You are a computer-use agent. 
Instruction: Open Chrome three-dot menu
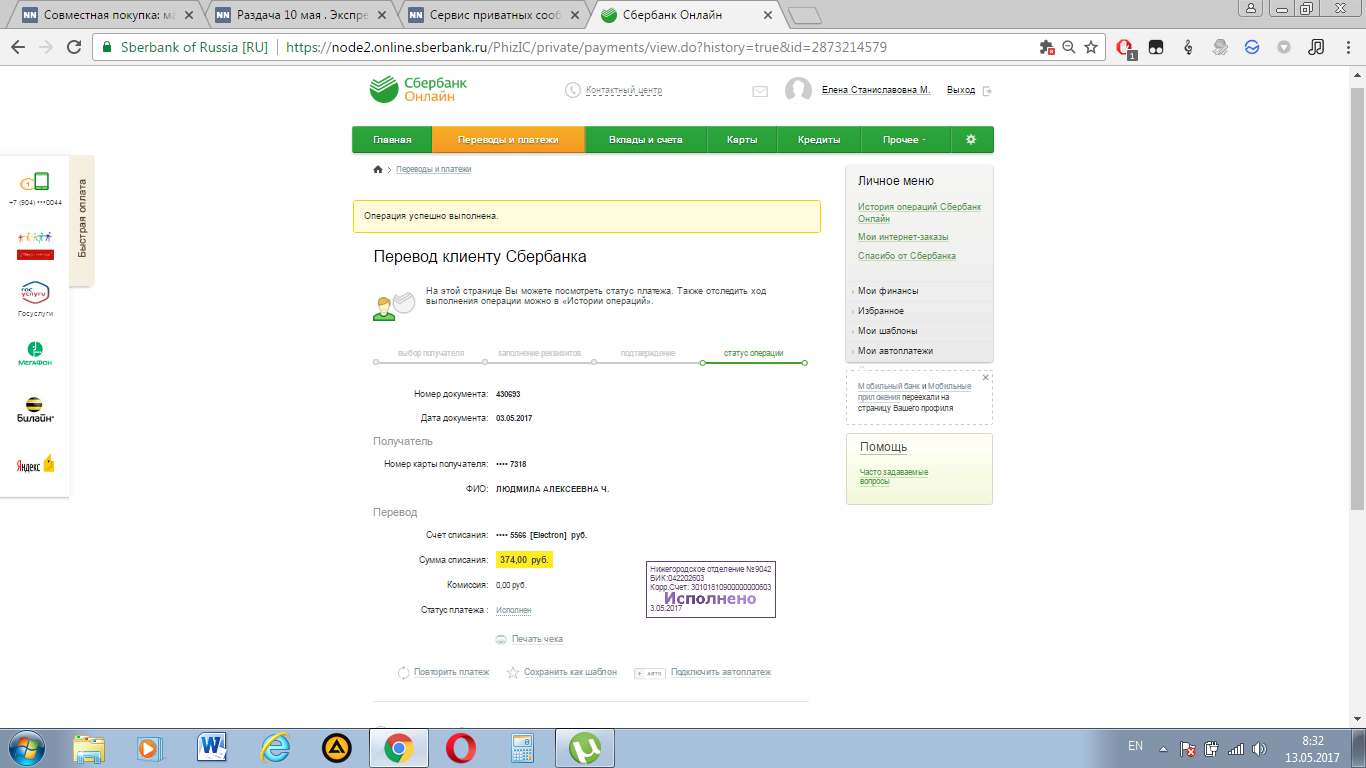click(1347, 47)
